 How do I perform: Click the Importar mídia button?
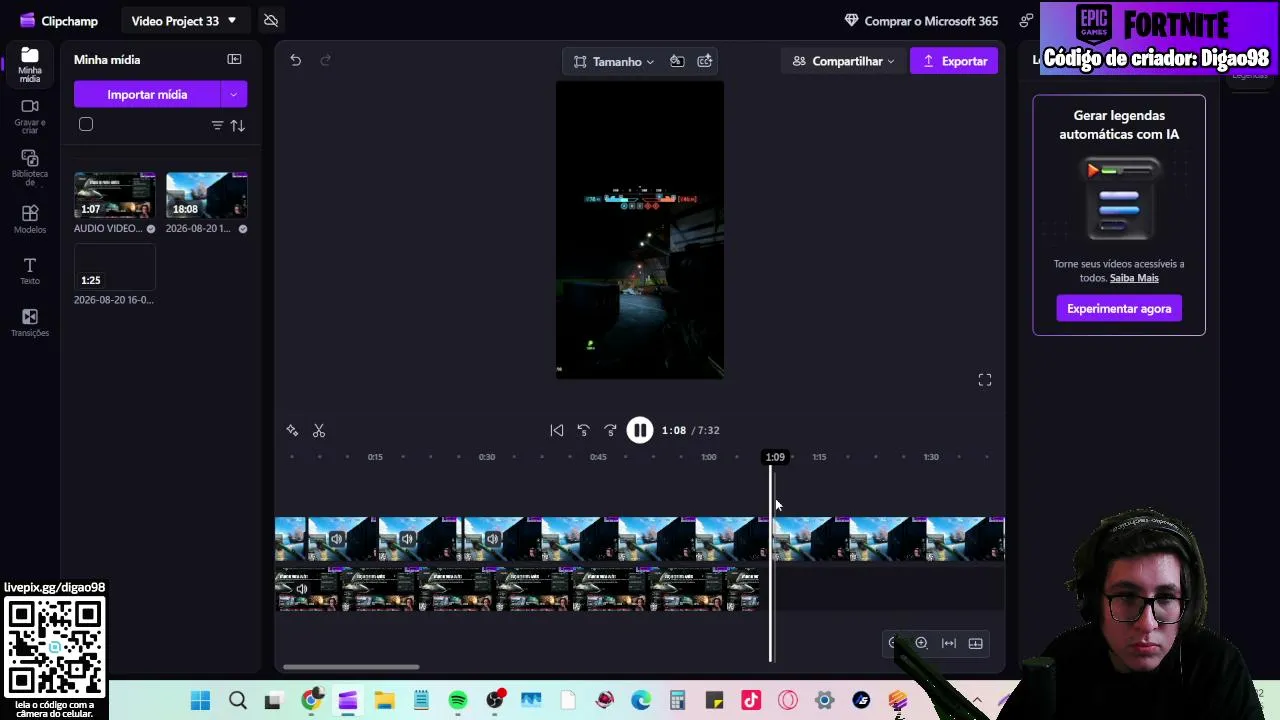pyautogui.click(x=147, y=94)
